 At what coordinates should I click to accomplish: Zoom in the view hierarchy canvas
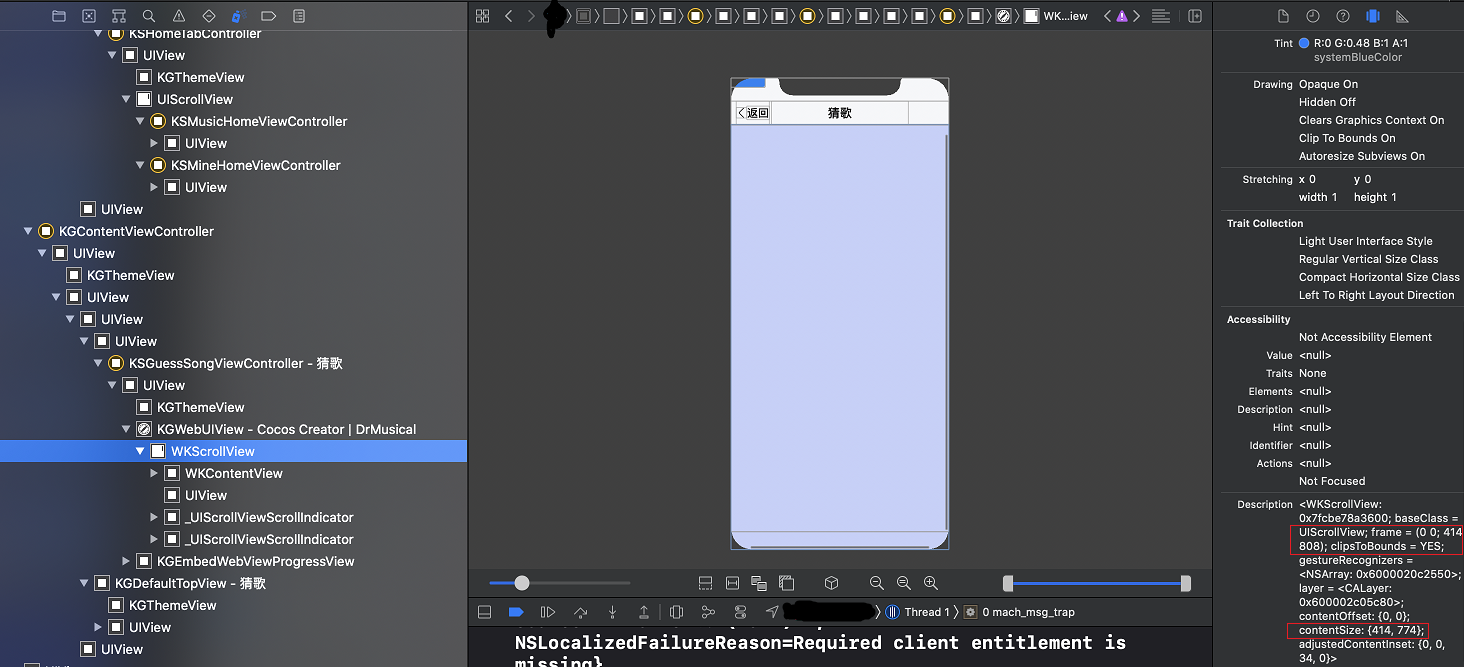[931, 583]
